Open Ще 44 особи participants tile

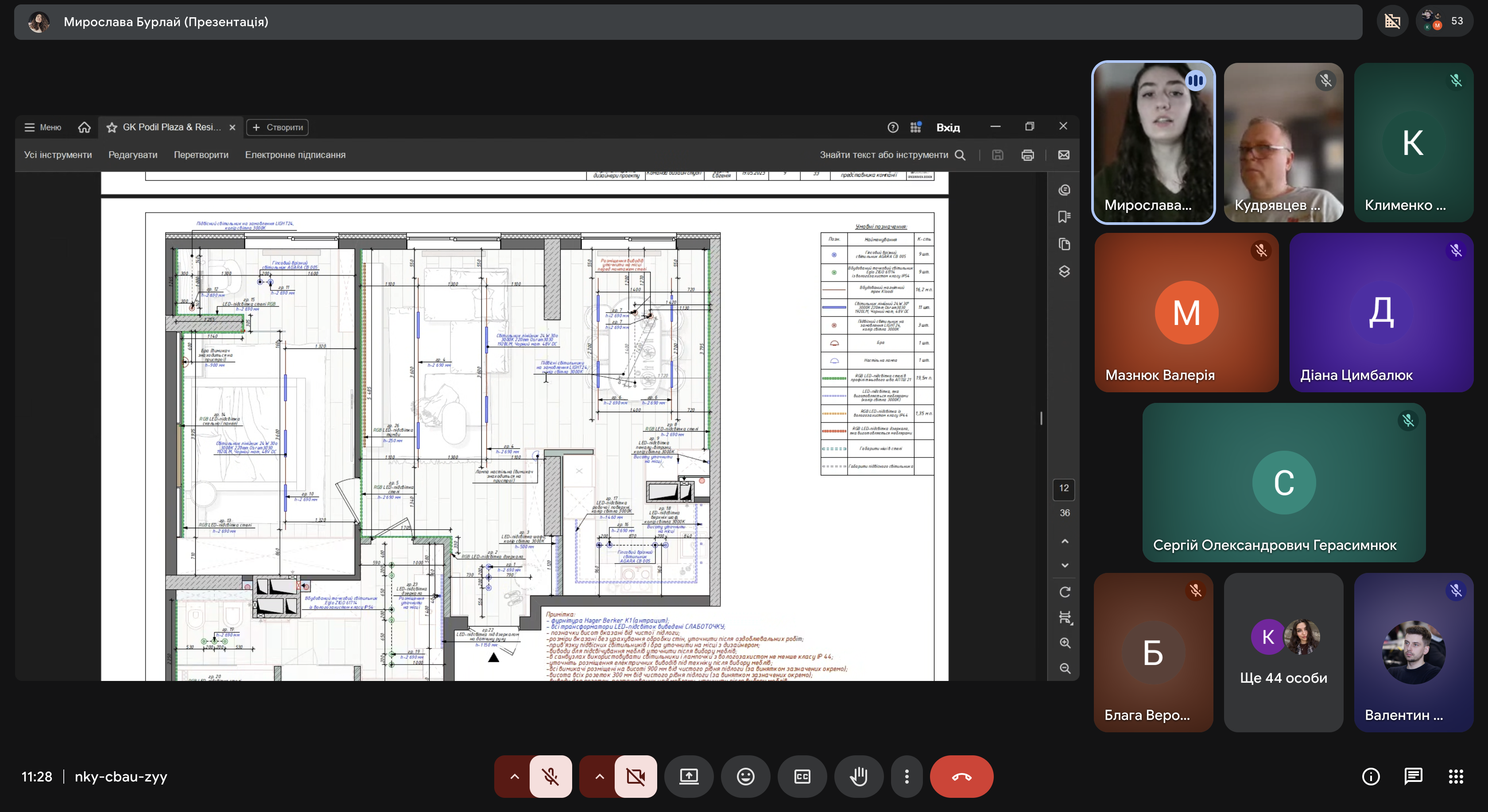[1283, 653]
